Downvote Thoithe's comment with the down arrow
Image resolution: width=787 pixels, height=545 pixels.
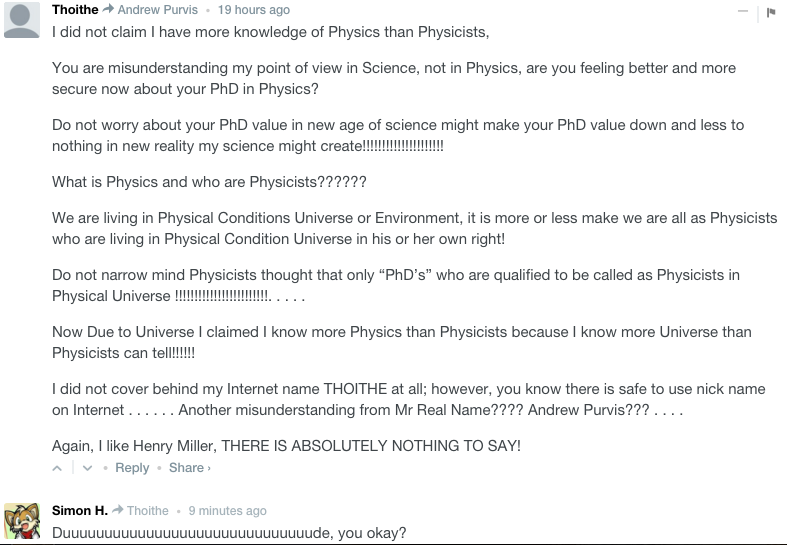87,468
